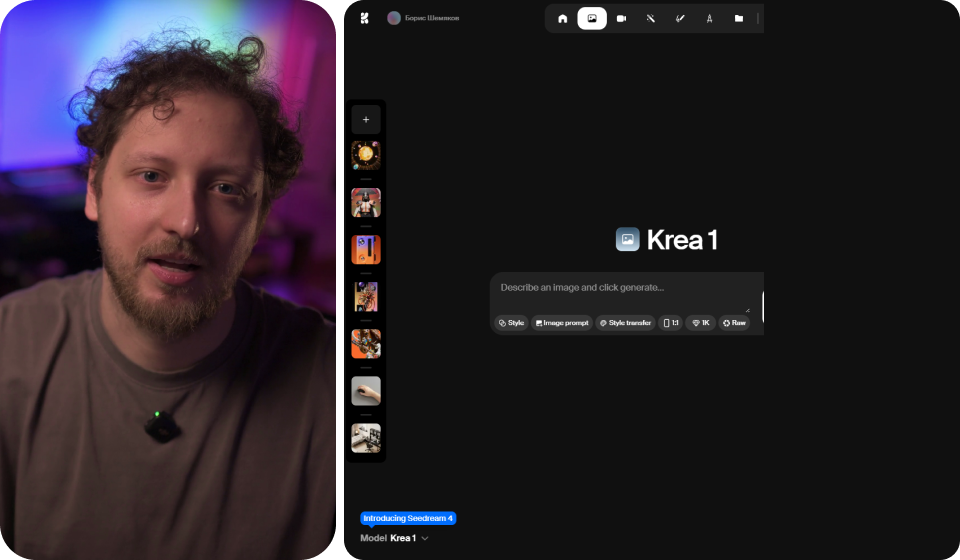
Task: Click the Krea 1 image icon
Action: coord(628,239)
